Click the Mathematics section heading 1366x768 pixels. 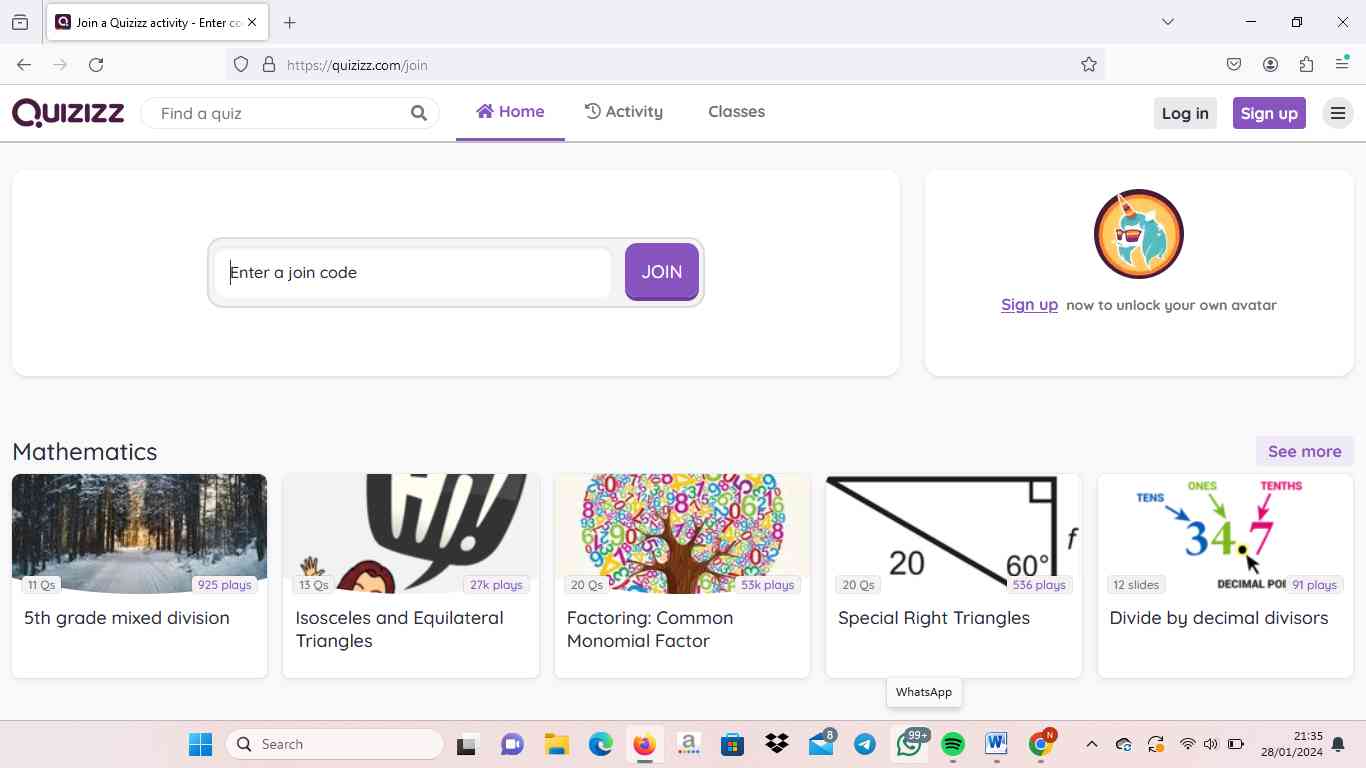85,451
